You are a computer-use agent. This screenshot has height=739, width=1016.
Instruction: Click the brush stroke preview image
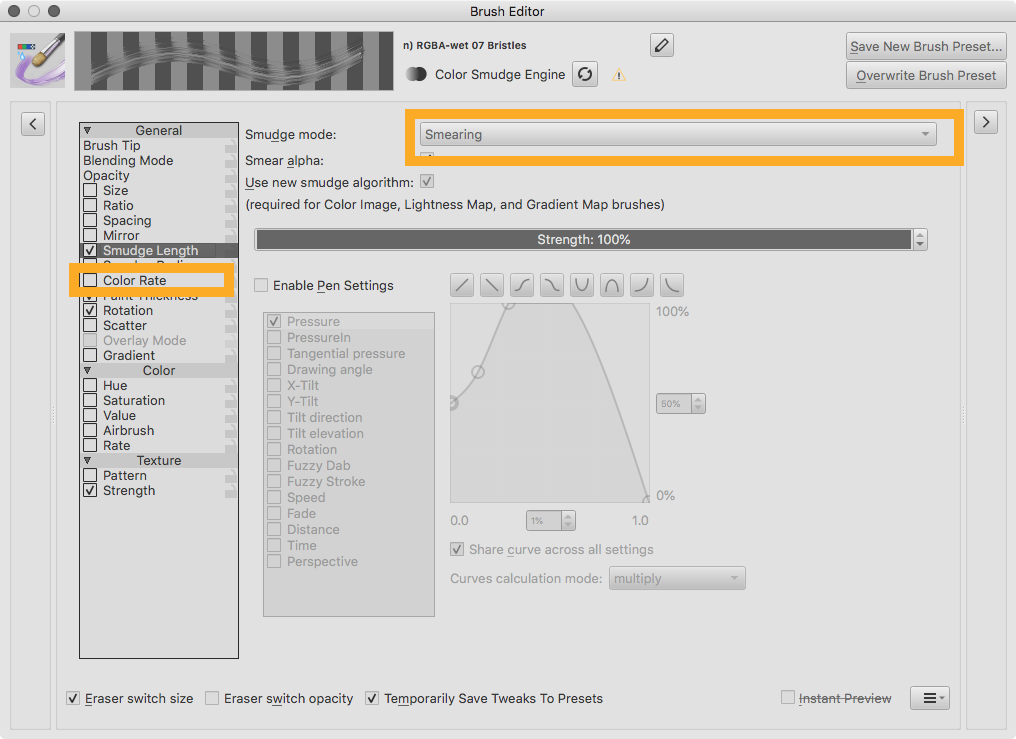coord(234,60)
